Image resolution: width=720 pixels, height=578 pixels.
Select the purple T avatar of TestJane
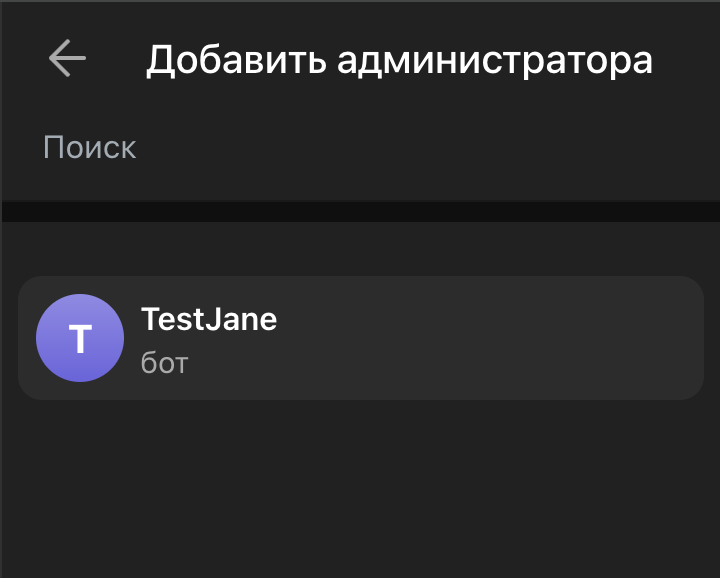(80, 338)
